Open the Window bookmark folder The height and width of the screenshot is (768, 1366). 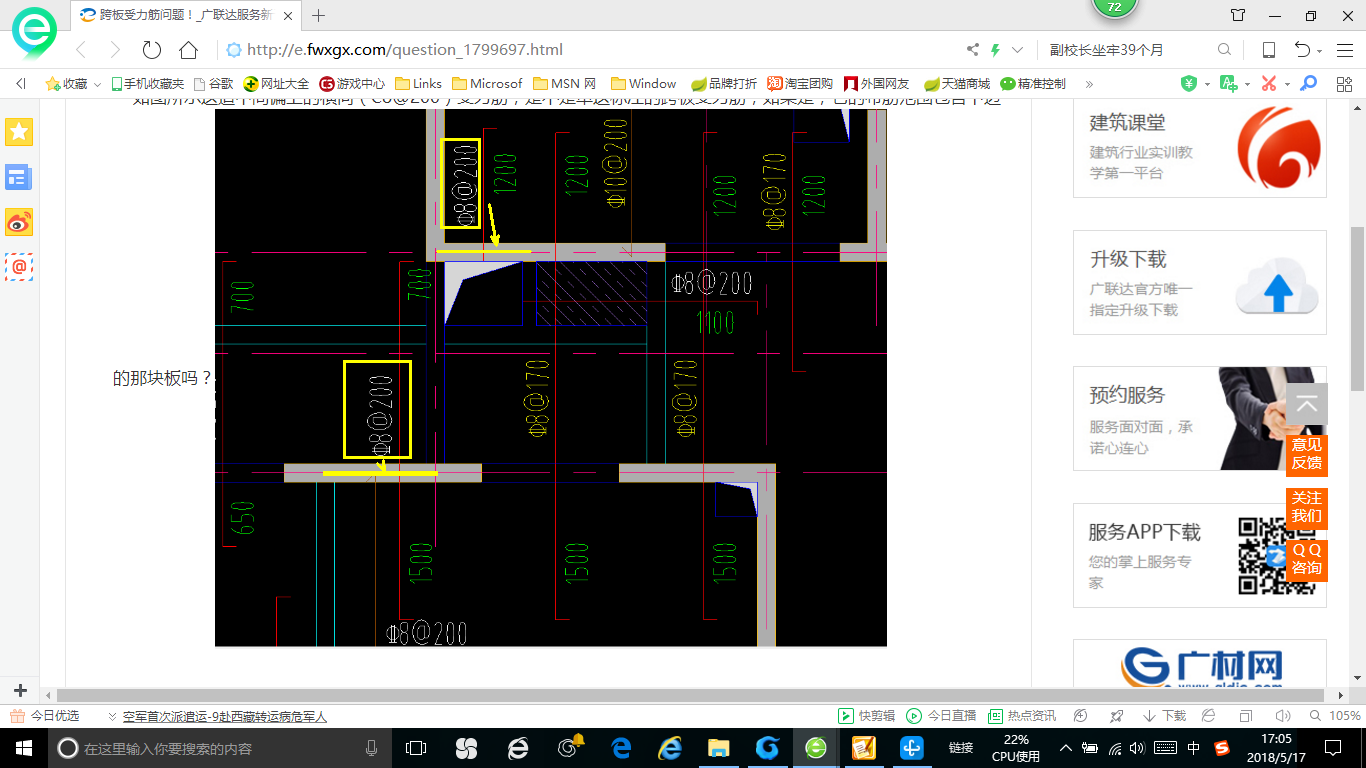point(643,84)
